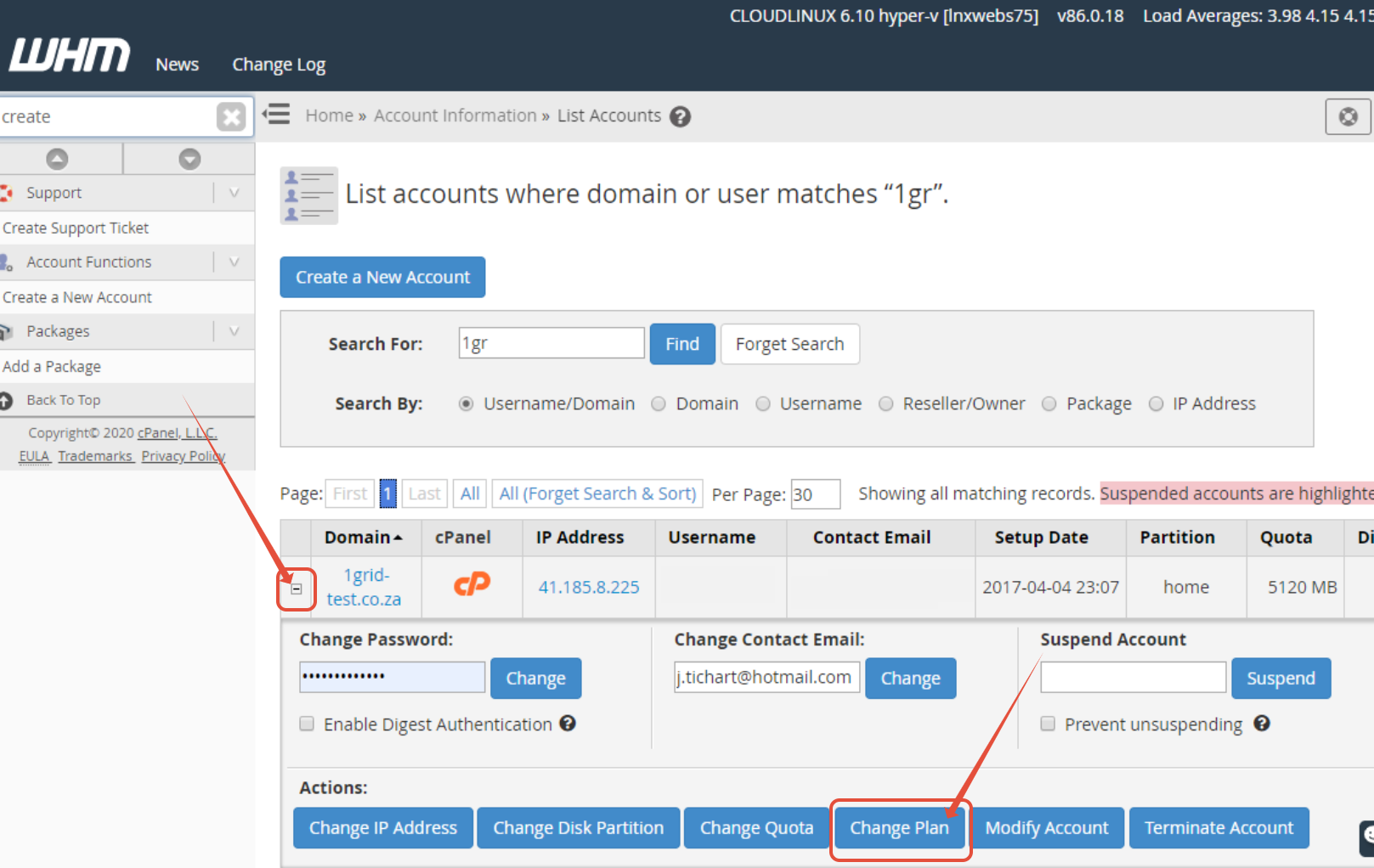This screenshot has height=868, width=1374.
Task: Click the Suspend Account reason field
Action: pos(1134,677)
